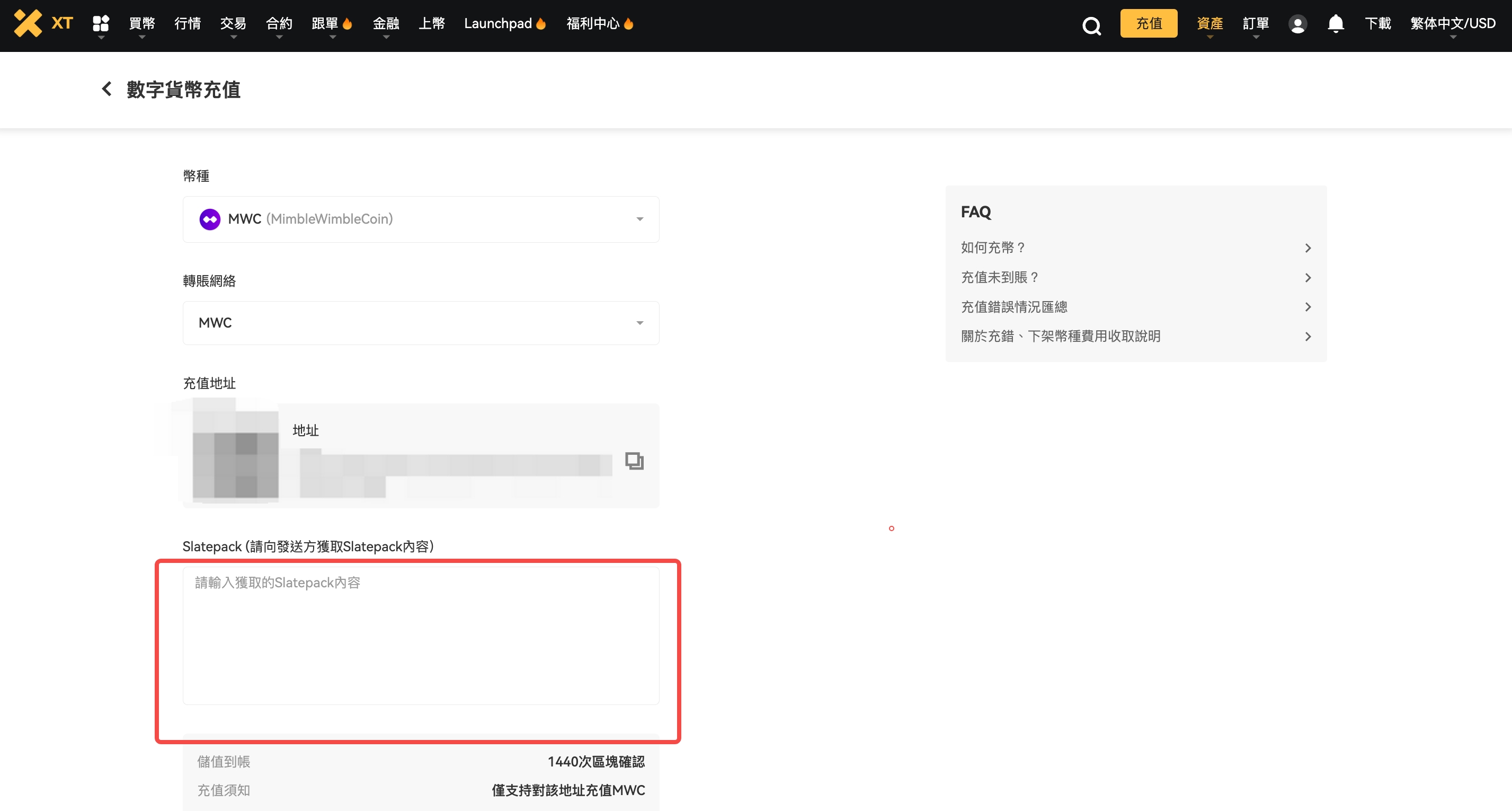1512x811 pixels.
Task: Open the 資產 dropdown menu
Action: point(1209,23)
